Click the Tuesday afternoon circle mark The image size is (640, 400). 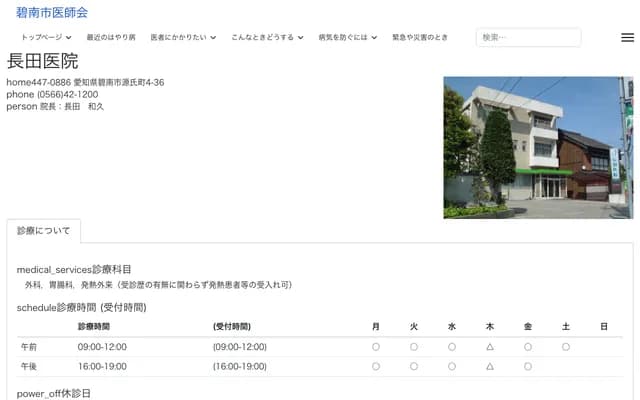coord(414,367)
